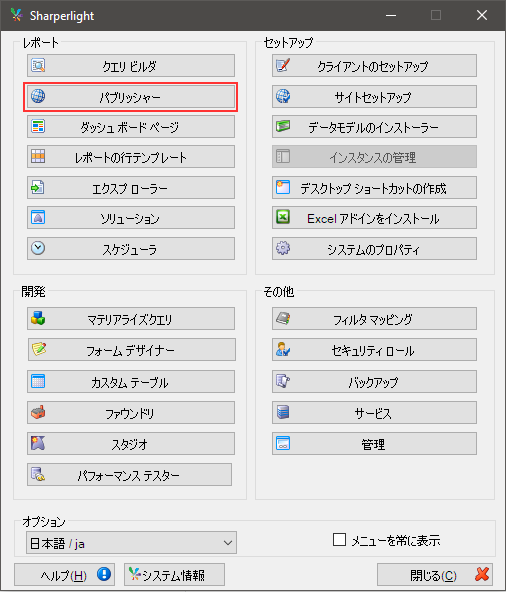
Task: Click the サイトセットアップ globe icon
Action: coord(283,96)
